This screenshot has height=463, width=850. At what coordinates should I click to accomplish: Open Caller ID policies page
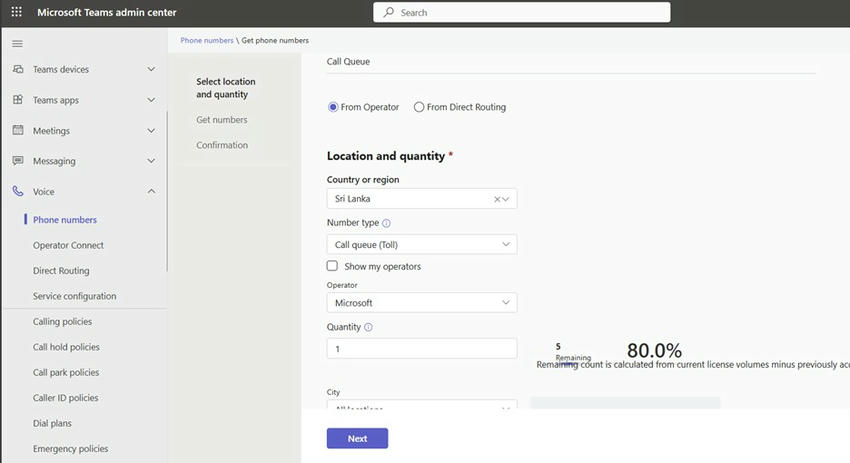(66, 398)
